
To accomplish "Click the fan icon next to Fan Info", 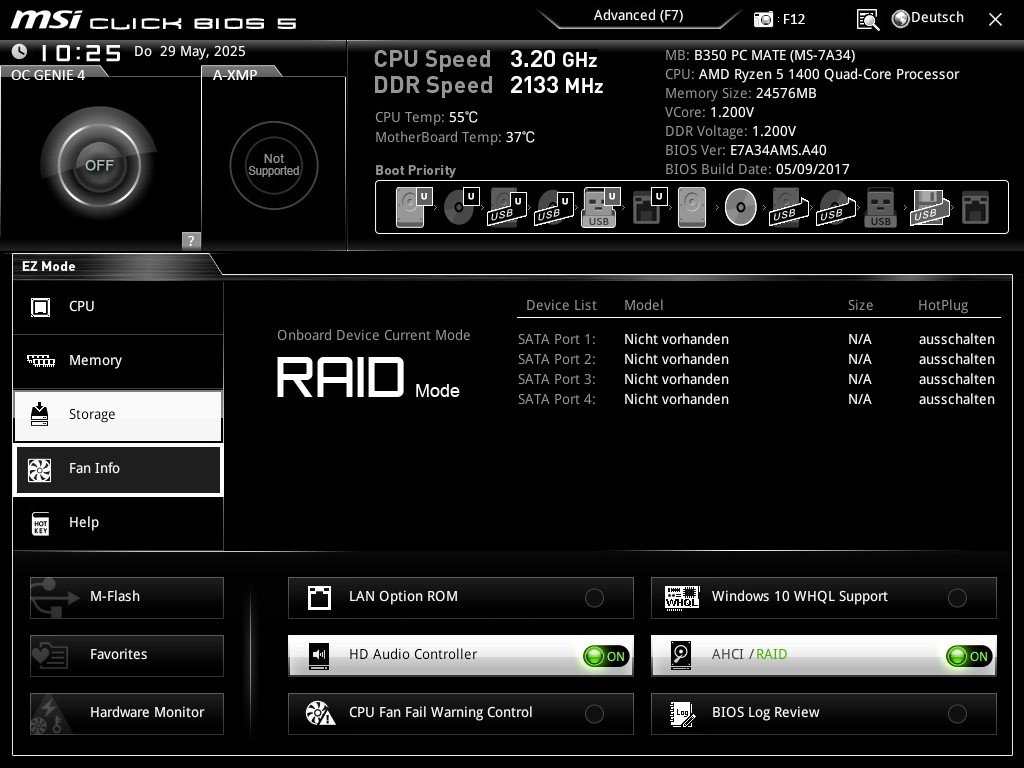I will click(x=39, y=470).
